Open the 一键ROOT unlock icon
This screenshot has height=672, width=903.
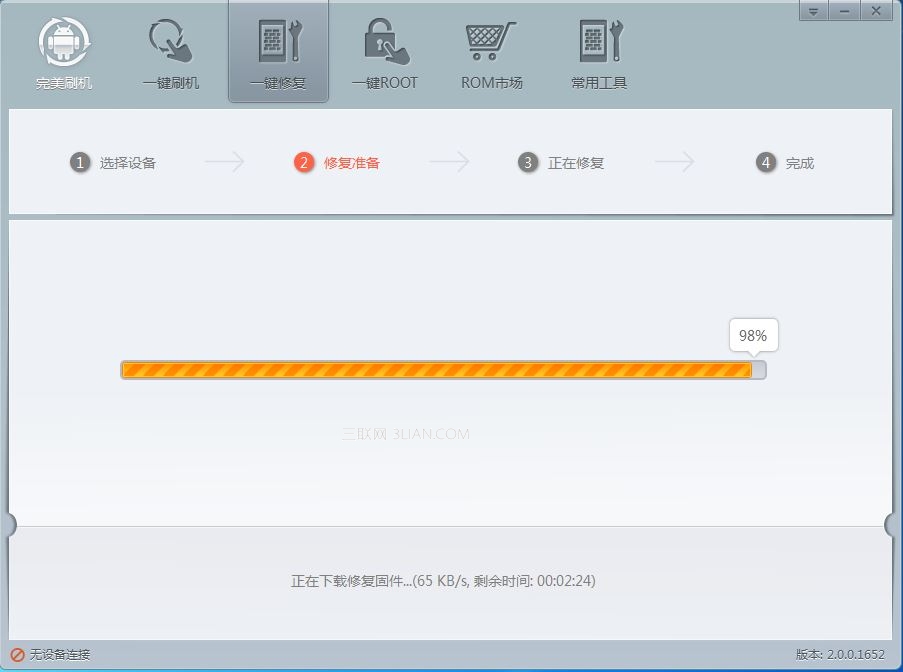point(385,41)
